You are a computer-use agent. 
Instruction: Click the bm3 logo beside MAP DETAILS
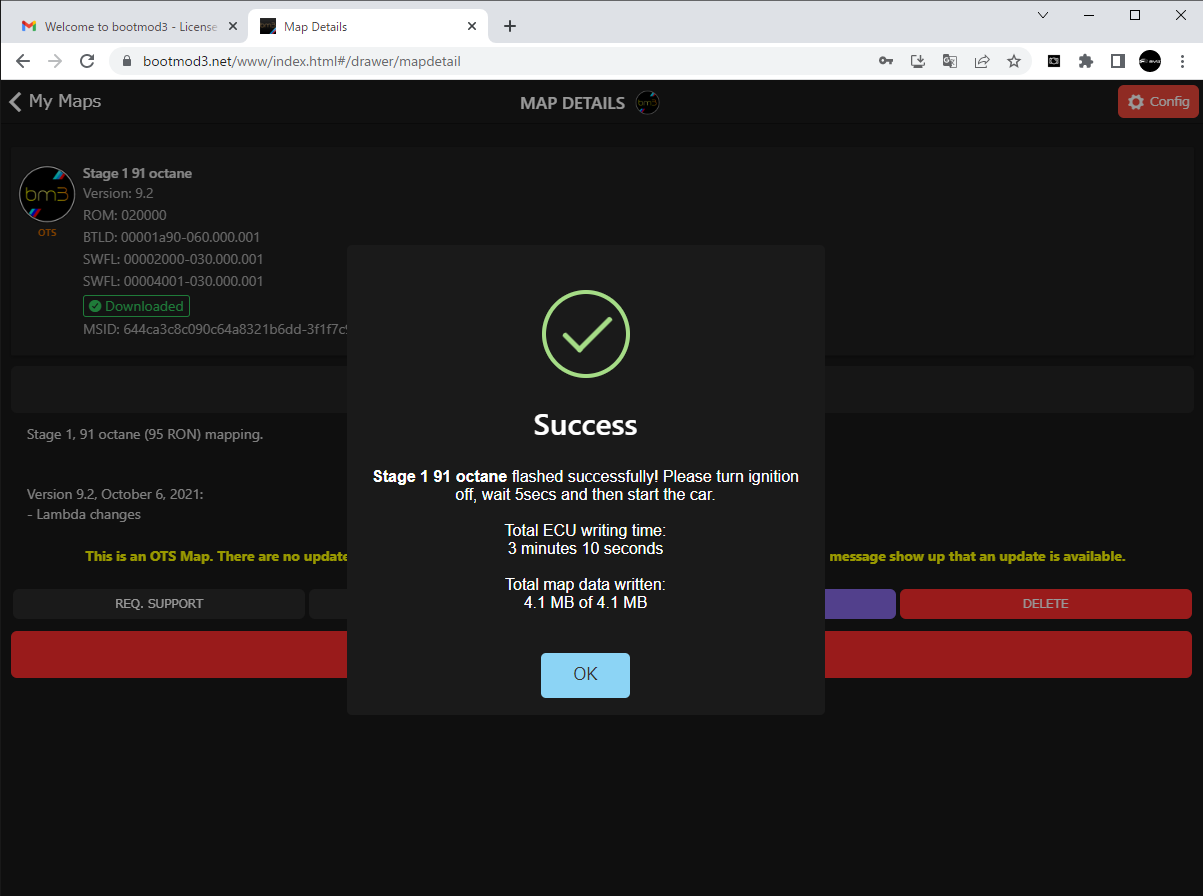(x=648, y=102)
